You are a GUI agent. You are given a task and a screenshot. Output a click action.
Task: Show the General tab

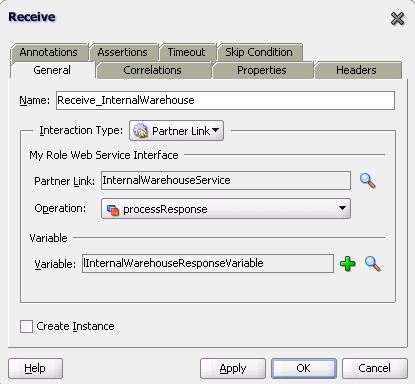coord(52,70)
